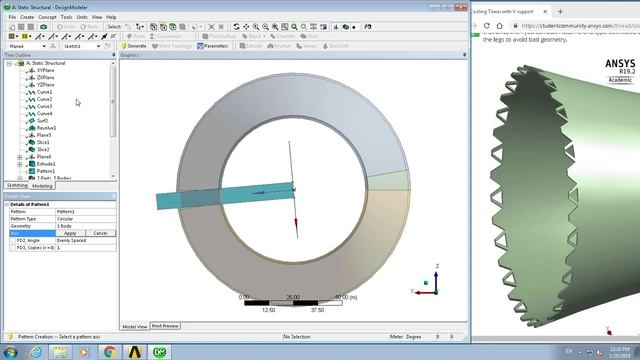Open a new browser tab
The image size is (640, 360).
click(560, 11)
